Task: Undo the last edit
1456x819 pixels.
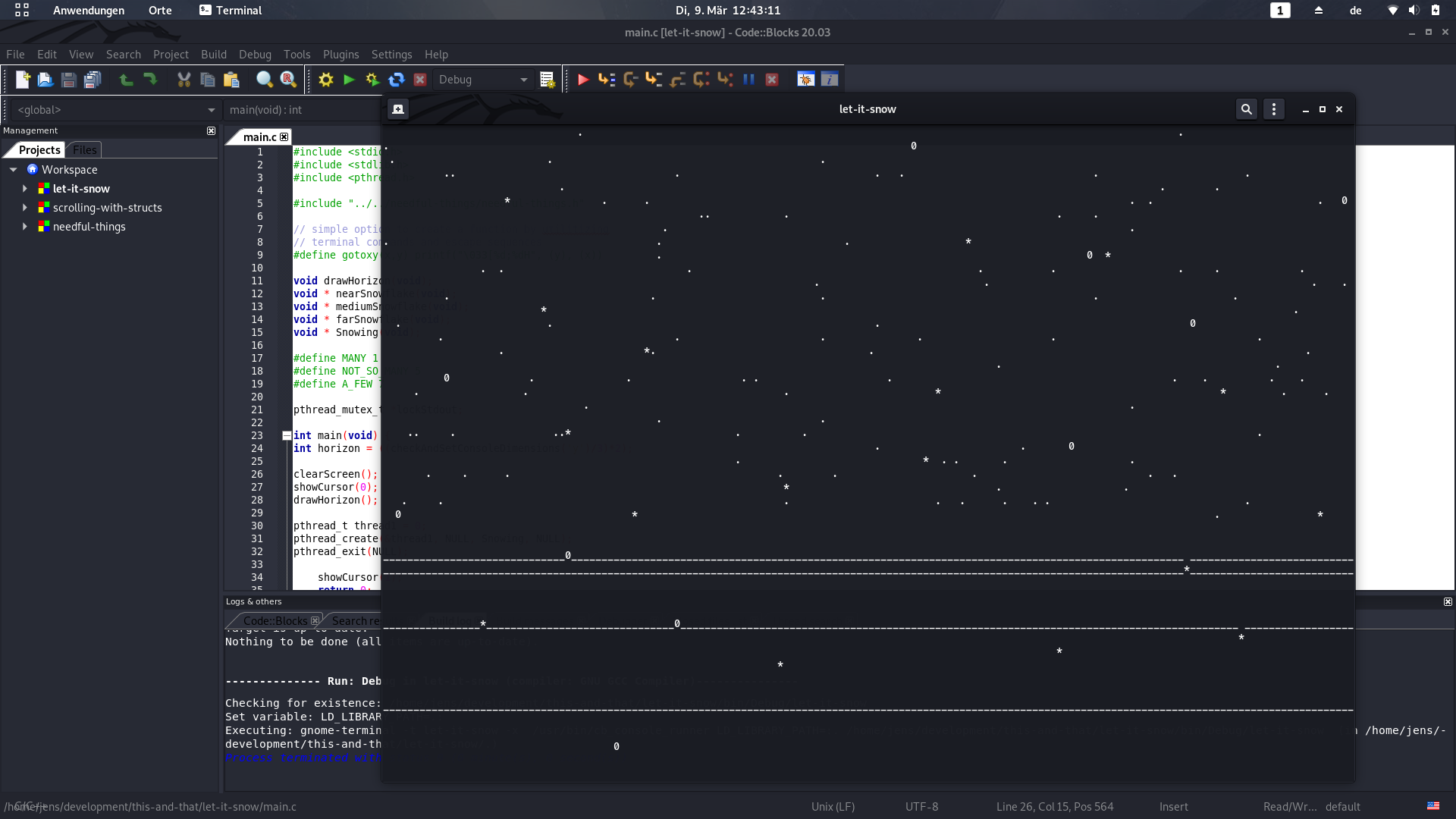Action: tap(127, 80)
